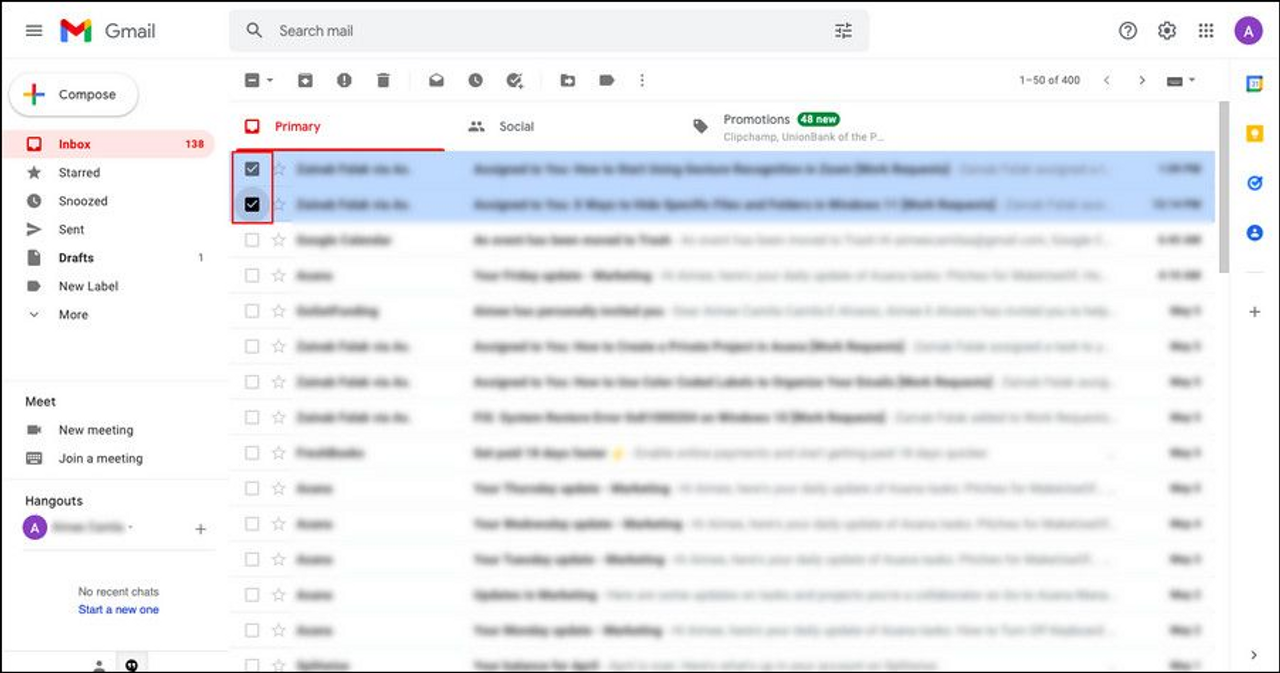This screenshot has width=1280, height=673.
Task: Check the third email's checkbox
Action: point(252,240)
